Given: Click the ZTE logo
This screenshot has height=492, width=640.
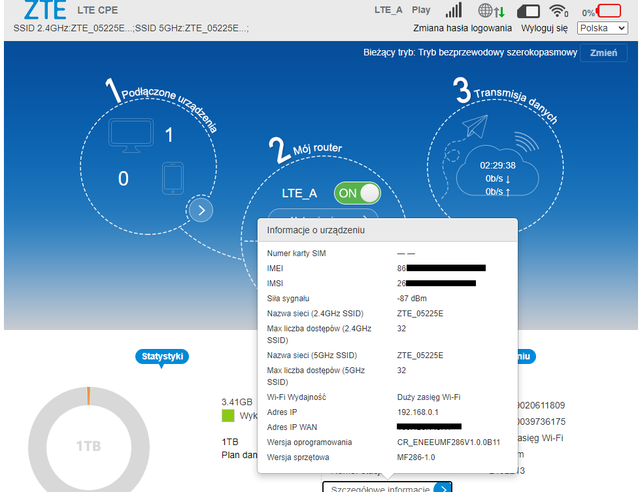Looking at the screenshot, I should (45, 10).
